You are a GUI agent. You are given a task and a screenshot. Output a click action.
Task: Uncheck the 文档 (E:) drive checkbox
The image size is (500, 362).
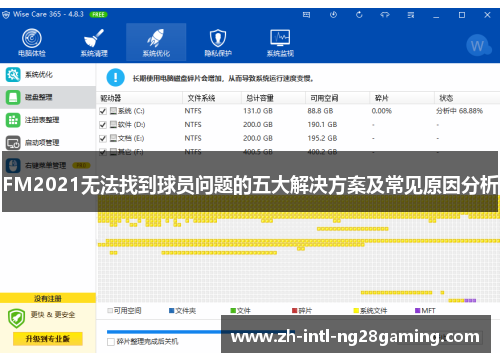(x=103, y=138)
